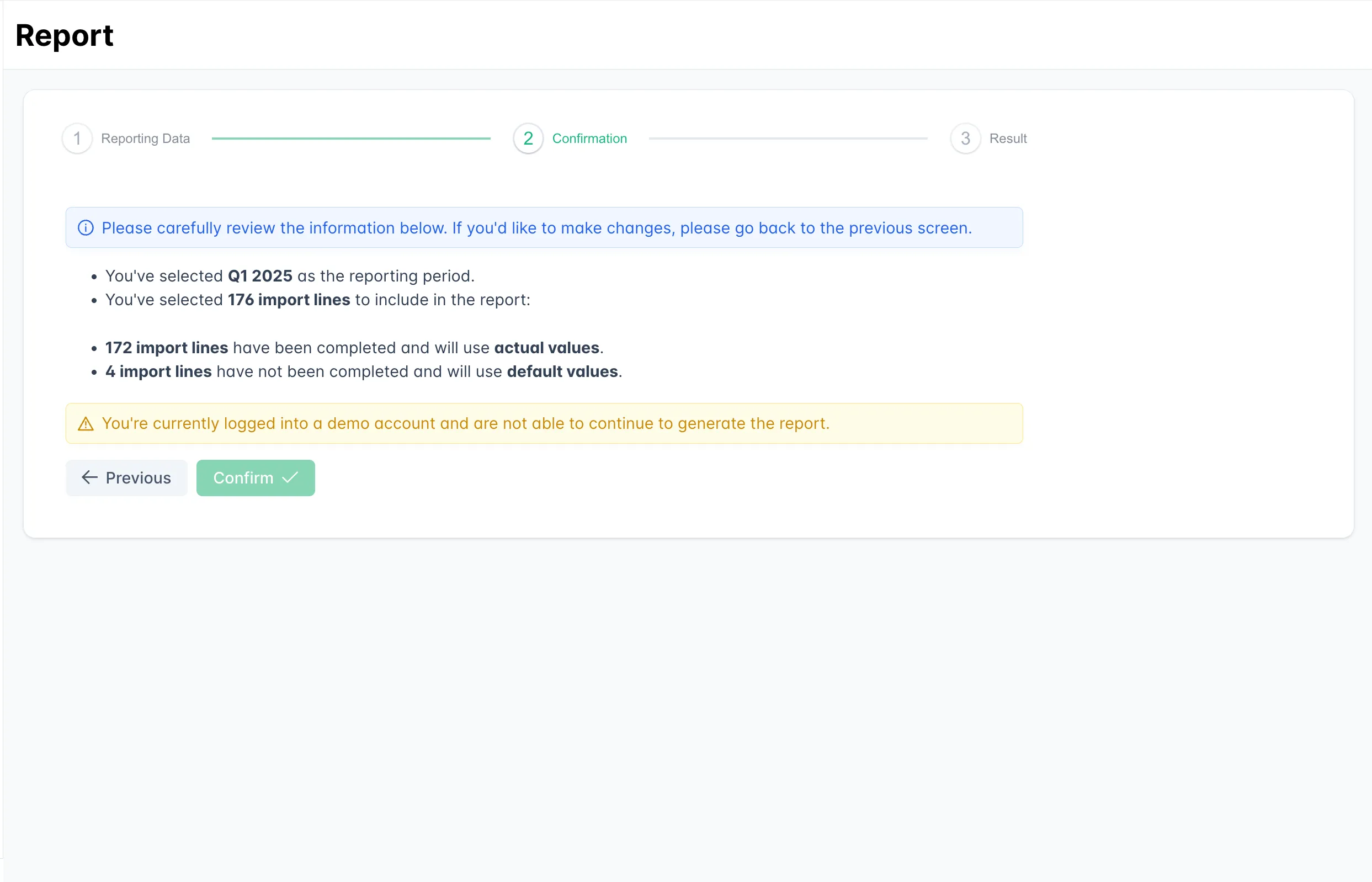Click the Confirmation step label

(x=589, y=139)
